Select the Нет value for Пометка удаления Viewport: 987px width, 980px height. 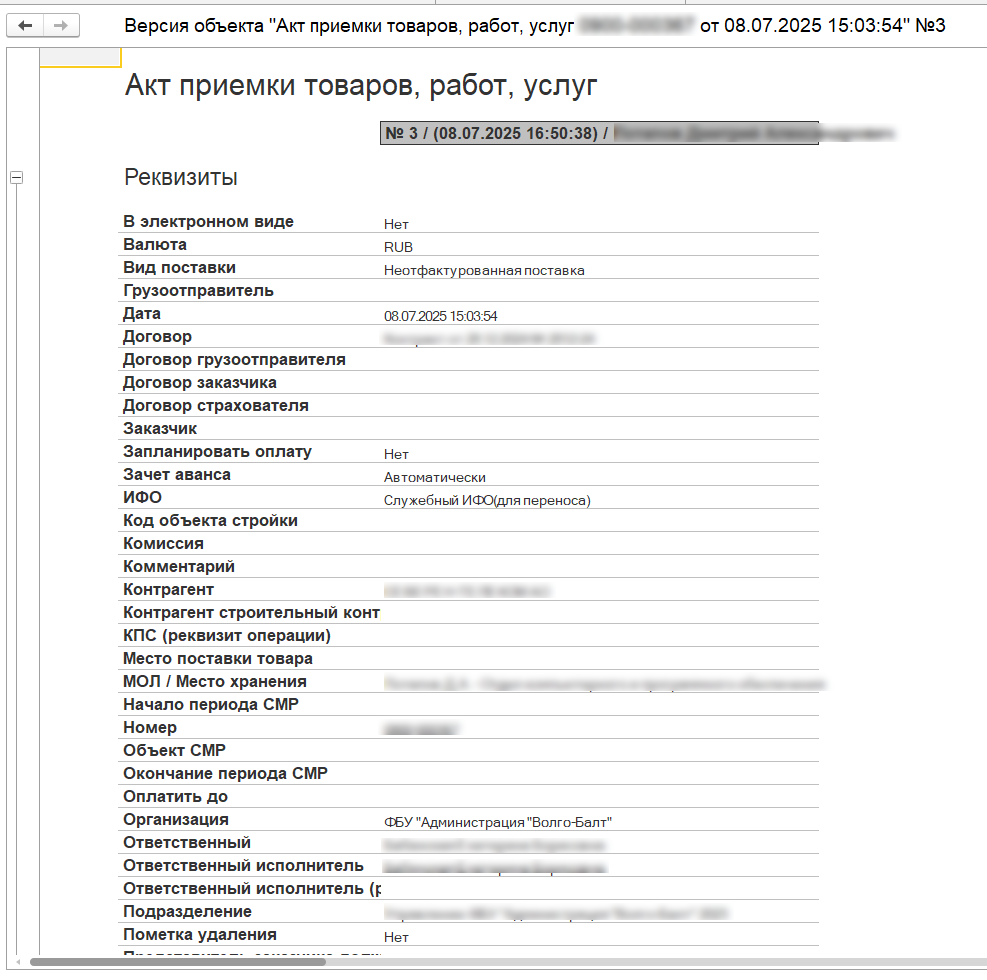click(396, 938)
